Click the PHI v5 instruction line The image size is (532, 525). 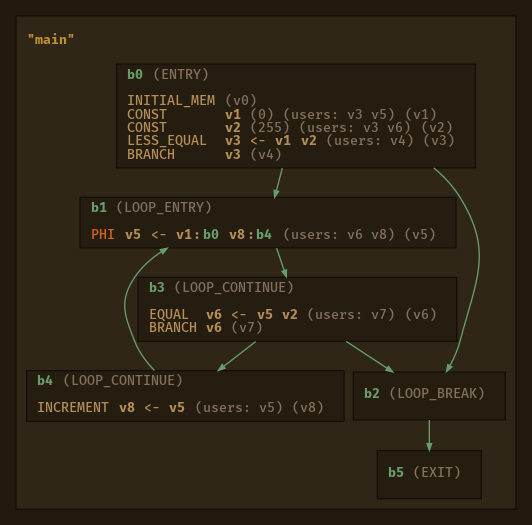[x=263, y=235]
